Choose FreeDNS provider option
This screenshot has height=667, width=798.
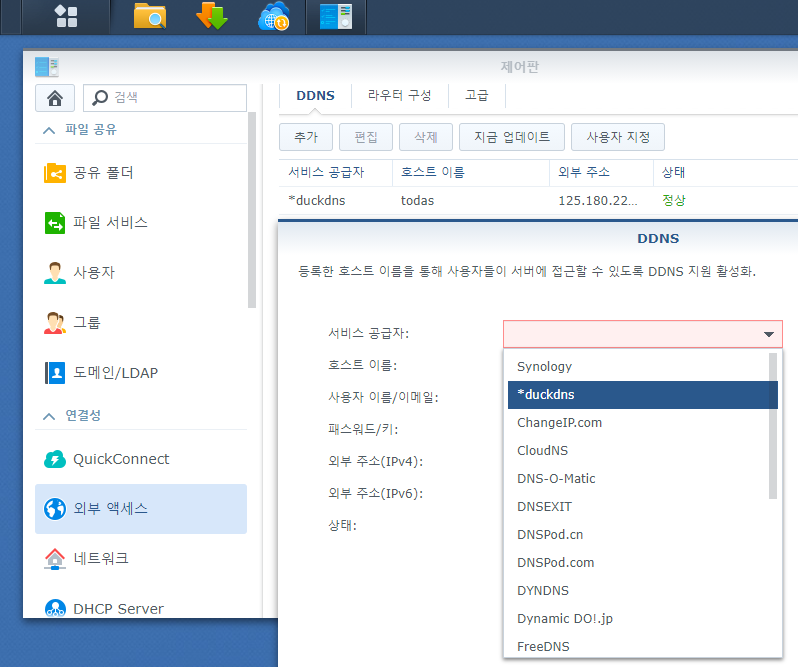(x=643, y=646)
